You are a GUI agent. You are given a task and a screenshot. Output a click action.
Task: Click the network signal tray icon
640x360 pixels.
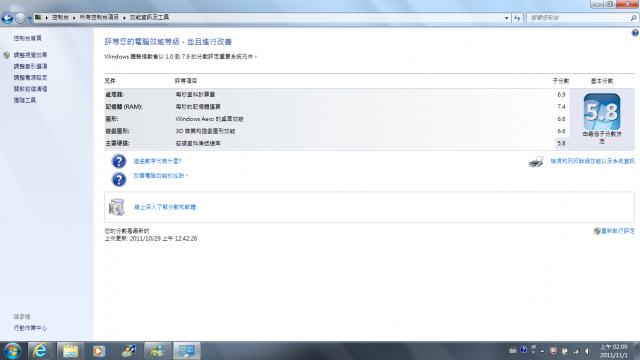[576, 351]
